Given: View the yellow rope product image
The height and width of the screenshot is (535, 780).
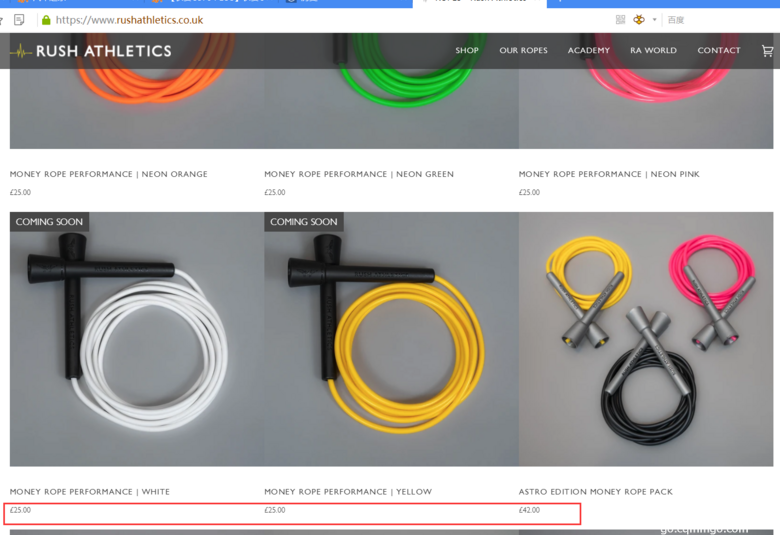Looking at the screenshot, I should point(391,339).
